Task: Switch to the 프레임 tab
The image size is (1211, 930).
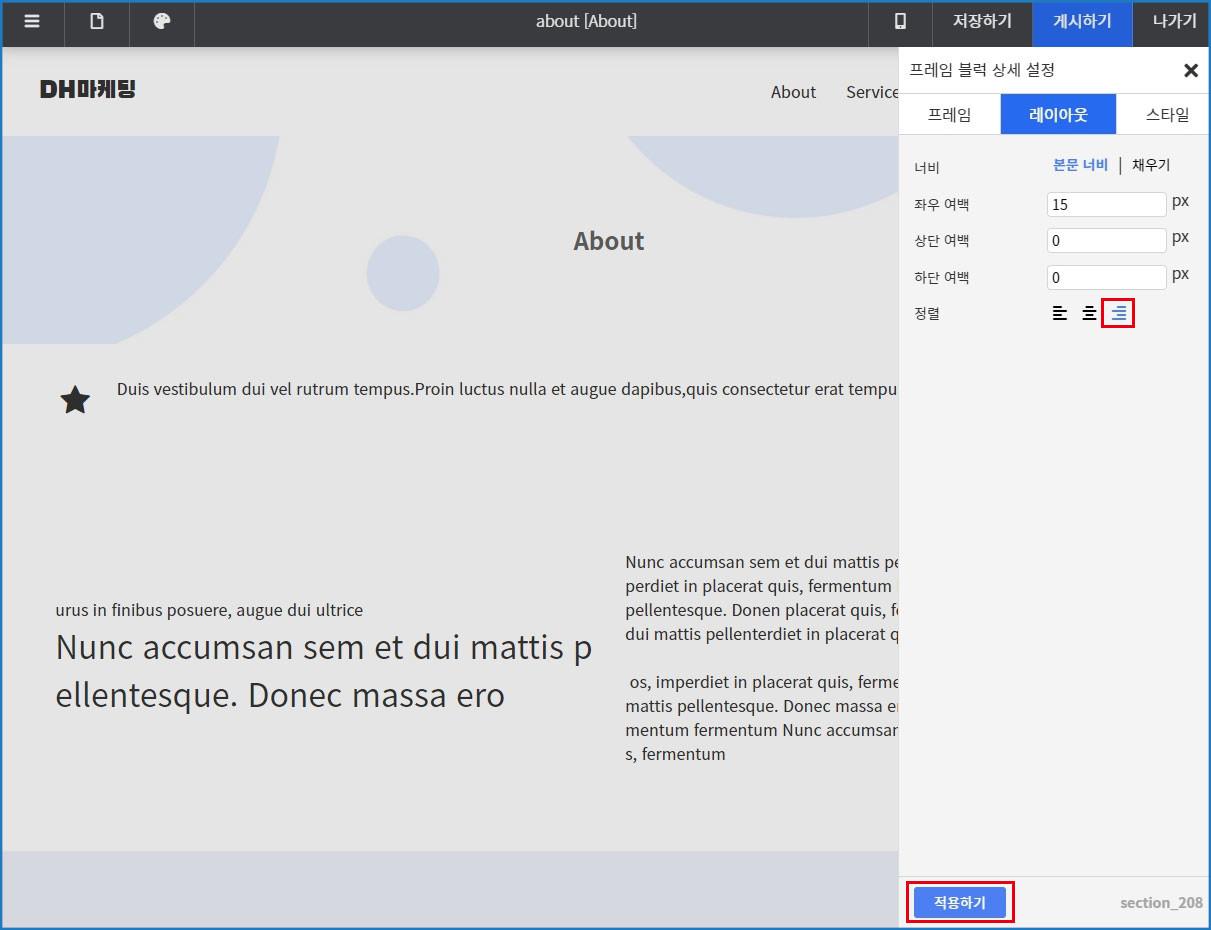Action: (x=949, y=115)
